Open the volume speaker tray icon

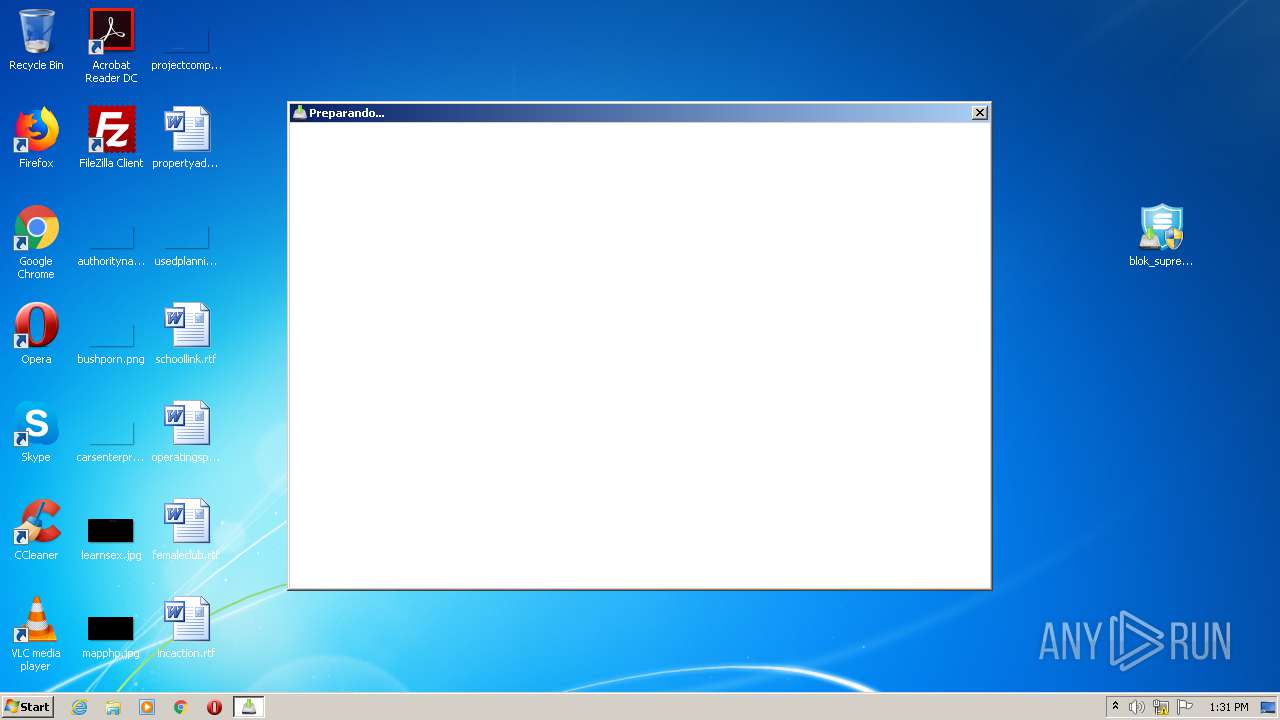[1137, 707]
